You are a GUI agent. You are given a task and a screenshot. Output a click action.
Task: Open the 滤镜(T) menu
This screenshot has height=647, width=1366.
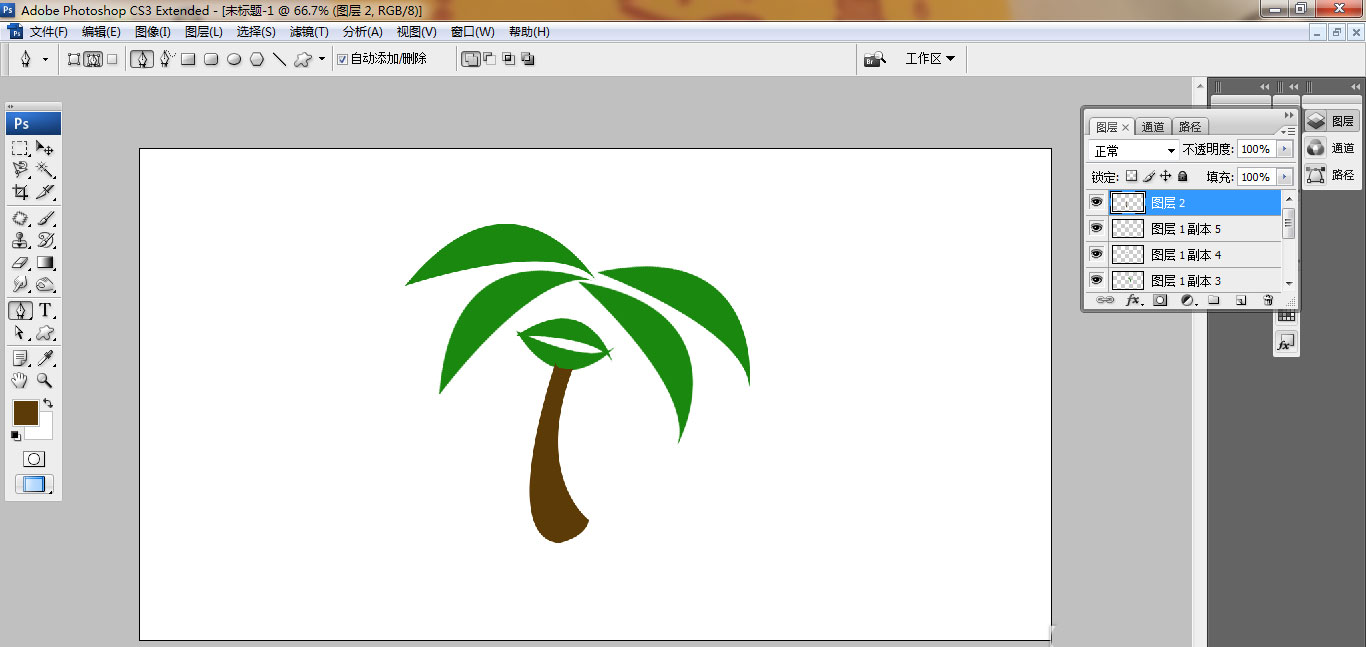click(308, 32)
